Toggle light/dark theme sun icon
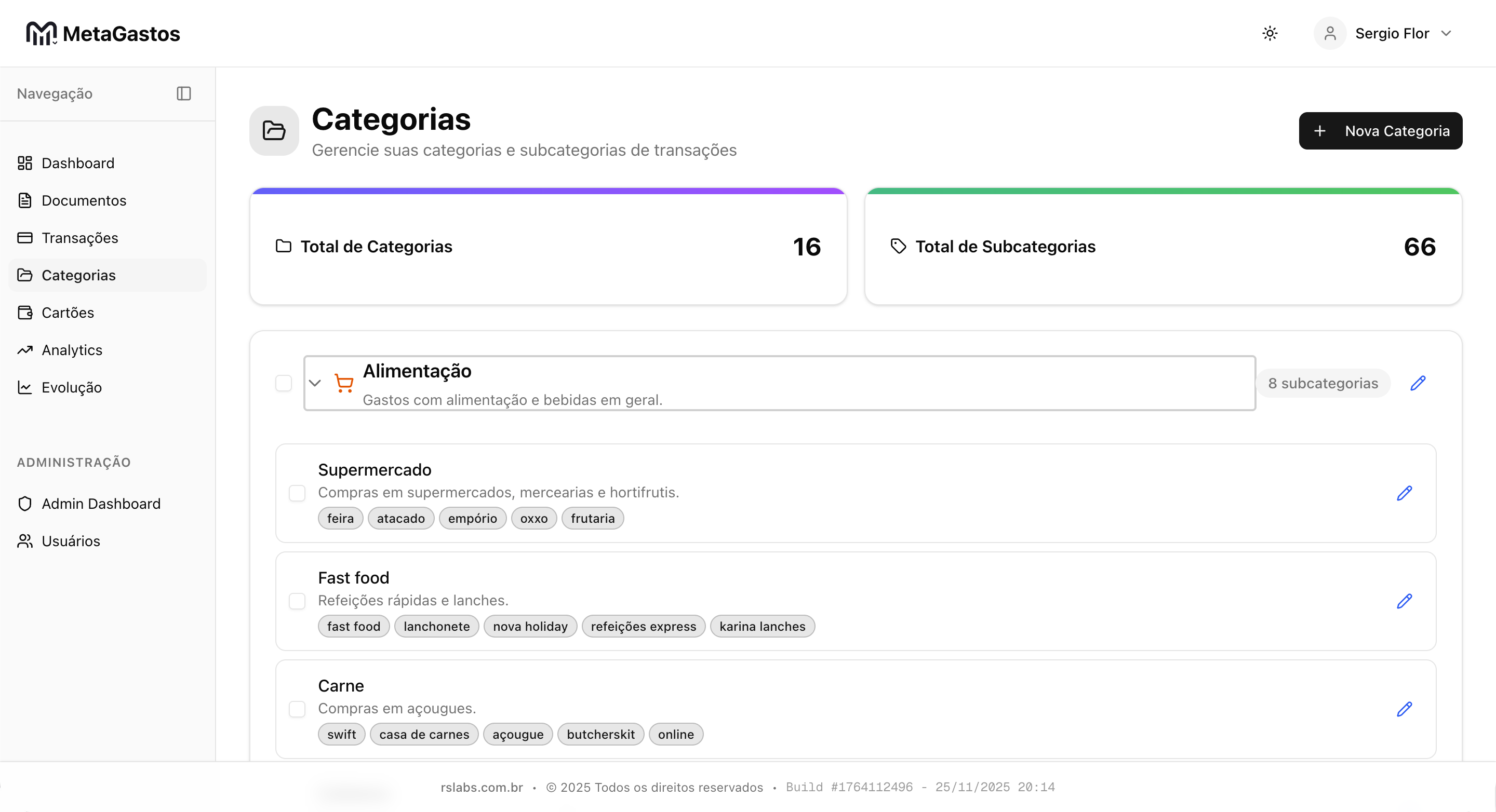Image resolution: width=1496 pixels, height=812 pixels. click(1270, 33)
